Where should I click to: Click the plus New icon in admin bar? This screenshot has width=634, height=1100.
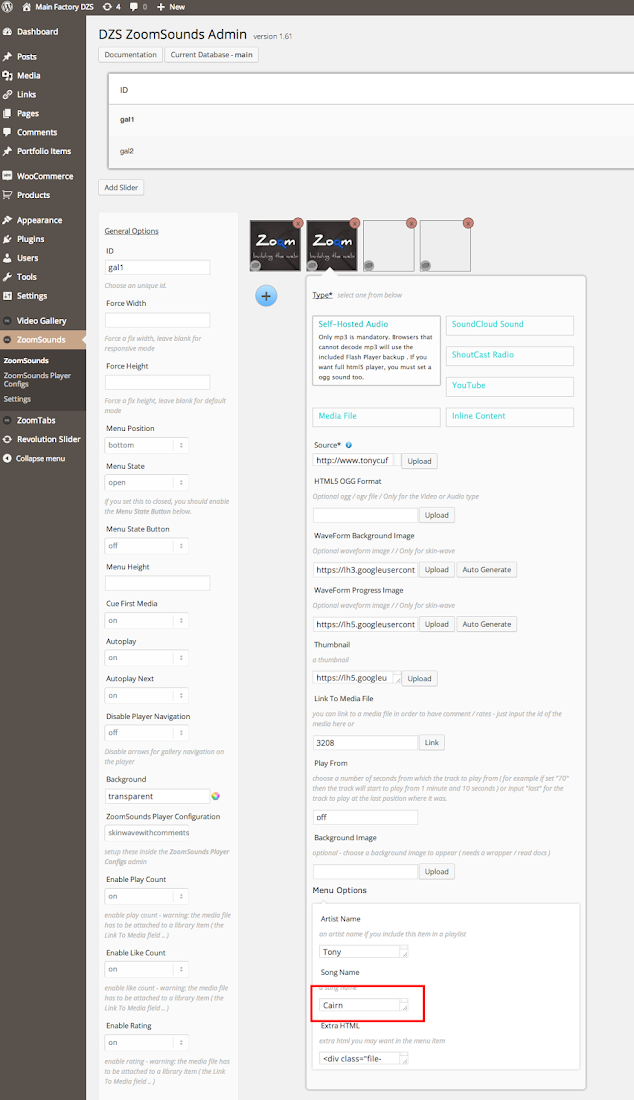(x=161, y=6)
